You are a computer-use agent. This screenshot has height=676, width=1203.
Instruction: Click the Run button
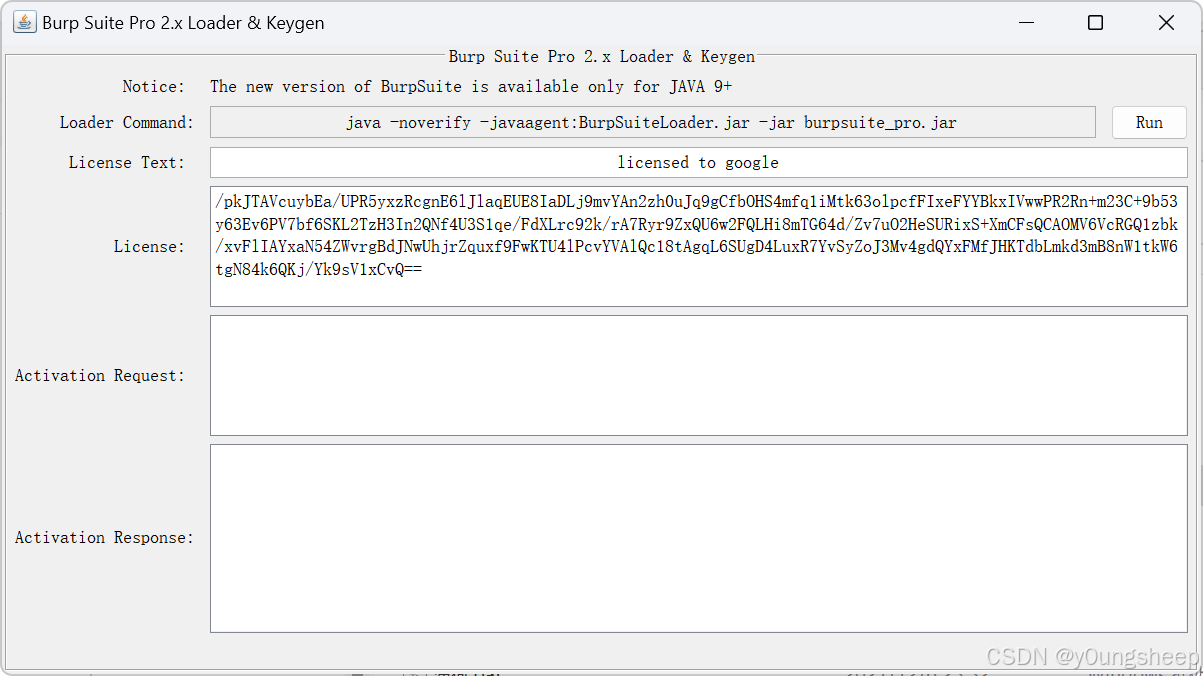pyautogui.click(x=1149, y=122)
